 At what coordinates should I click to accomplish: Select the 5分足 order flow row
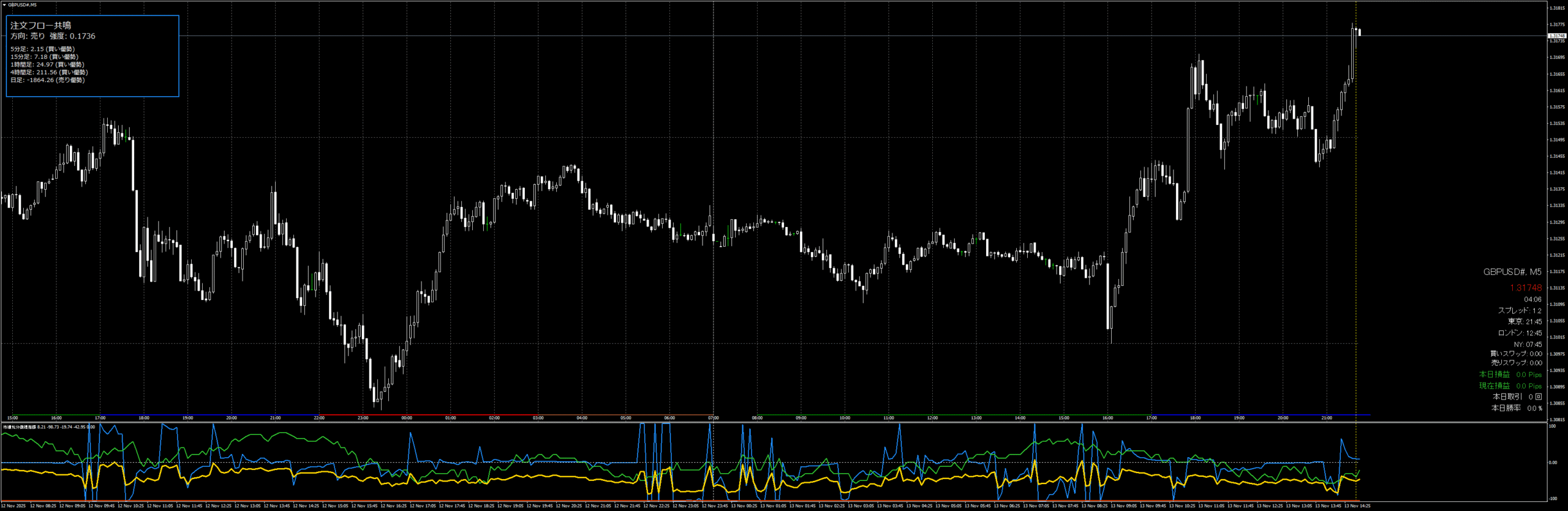point(42,49)
